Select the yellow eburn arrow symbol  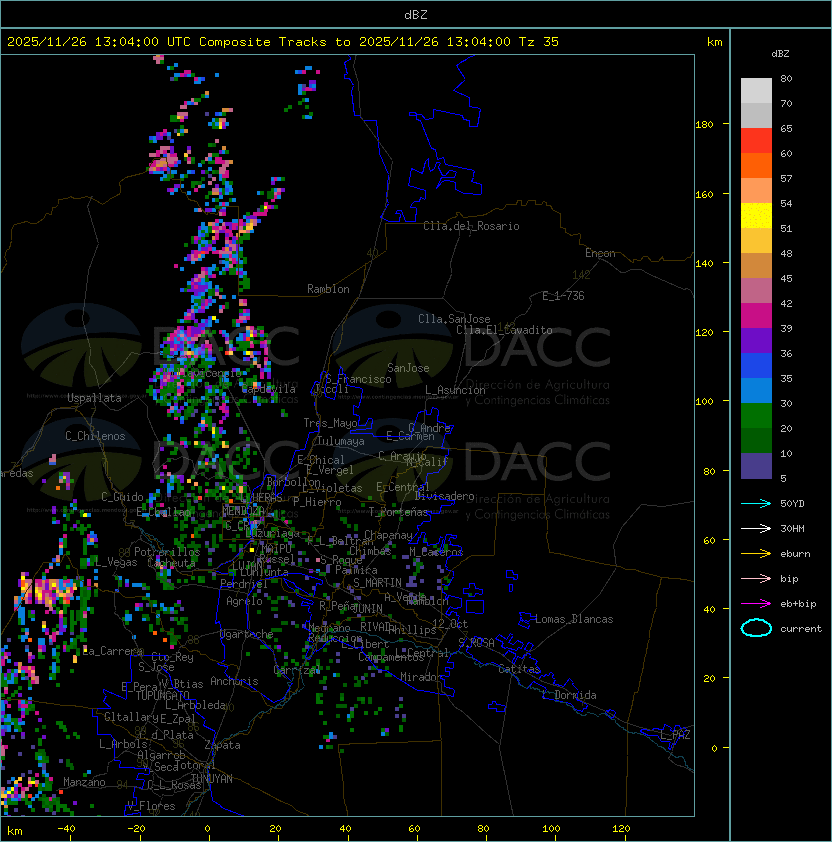(756, 554)
